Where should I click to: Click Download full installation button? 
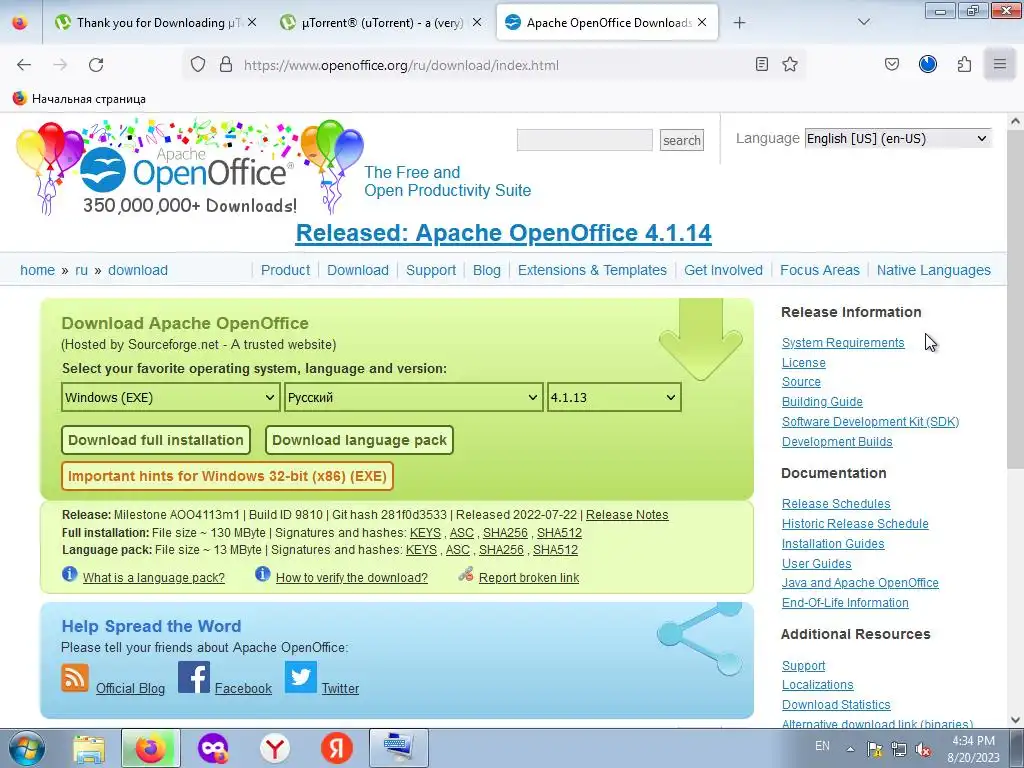click(156, 440)
